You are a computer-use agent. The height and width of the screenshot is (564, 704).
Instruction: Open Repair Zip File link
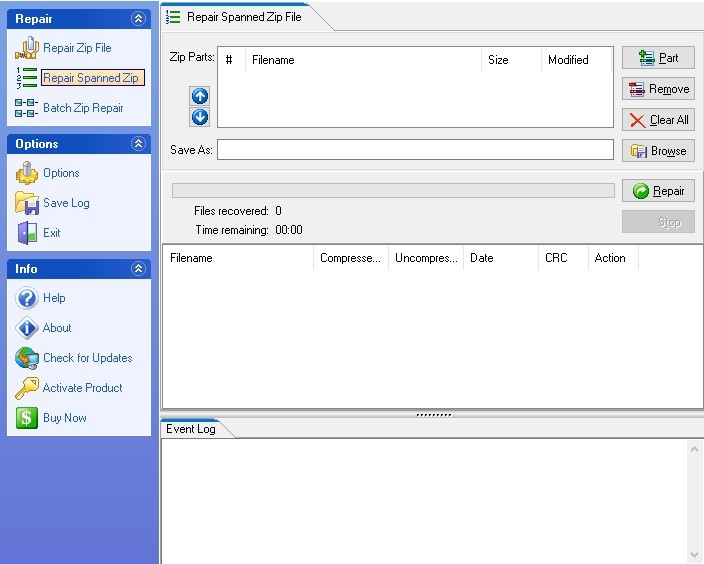[77, 48]
